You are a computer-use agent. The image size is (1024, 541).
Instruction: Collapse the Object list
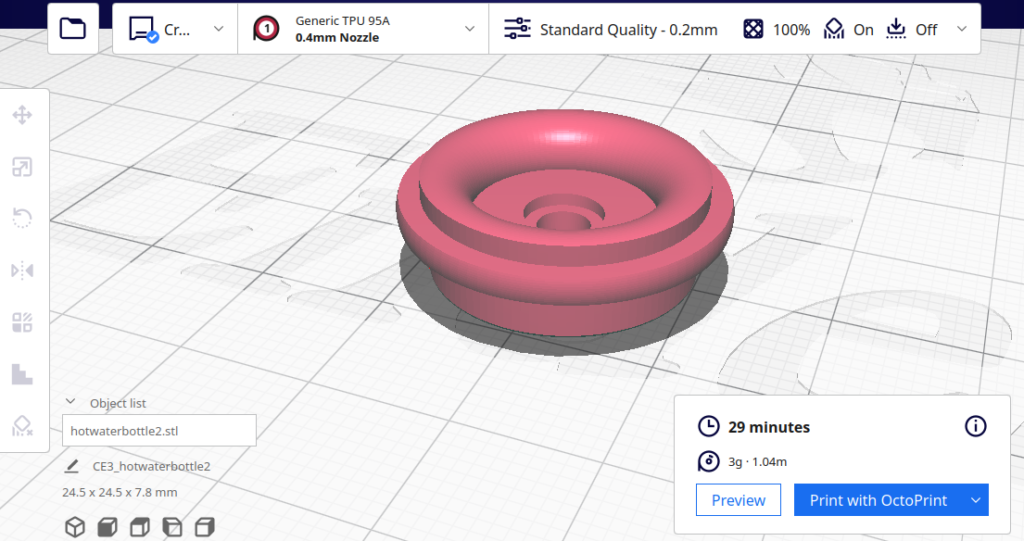pyautogui.click(x=71, y=402)
